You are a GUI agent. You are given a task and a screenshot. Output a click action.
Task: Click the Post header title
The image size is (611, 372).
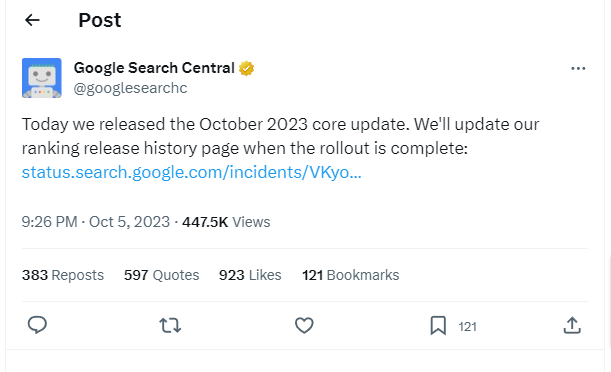[100, 20]
